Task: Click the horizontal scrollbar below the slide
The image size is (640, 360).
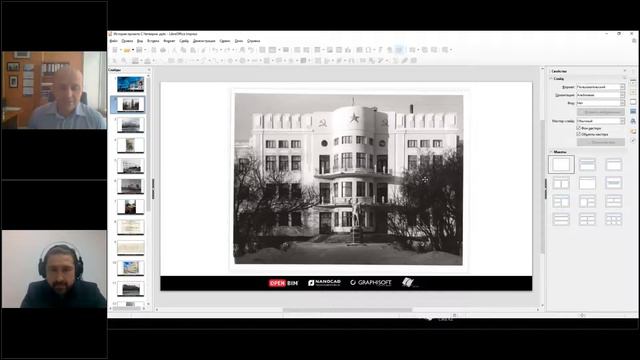Action: [x=347, y=310]
